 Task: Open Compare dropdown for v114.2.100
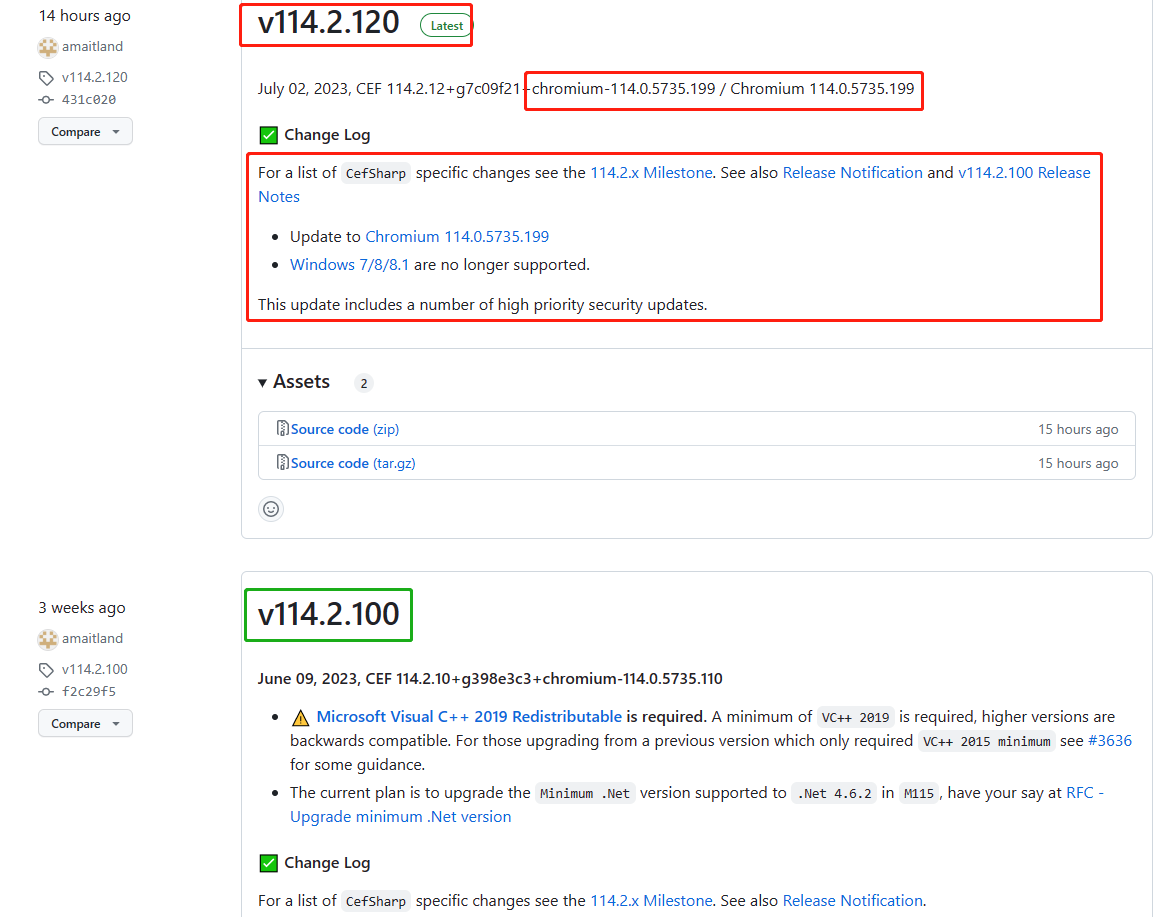click(85, 724)
